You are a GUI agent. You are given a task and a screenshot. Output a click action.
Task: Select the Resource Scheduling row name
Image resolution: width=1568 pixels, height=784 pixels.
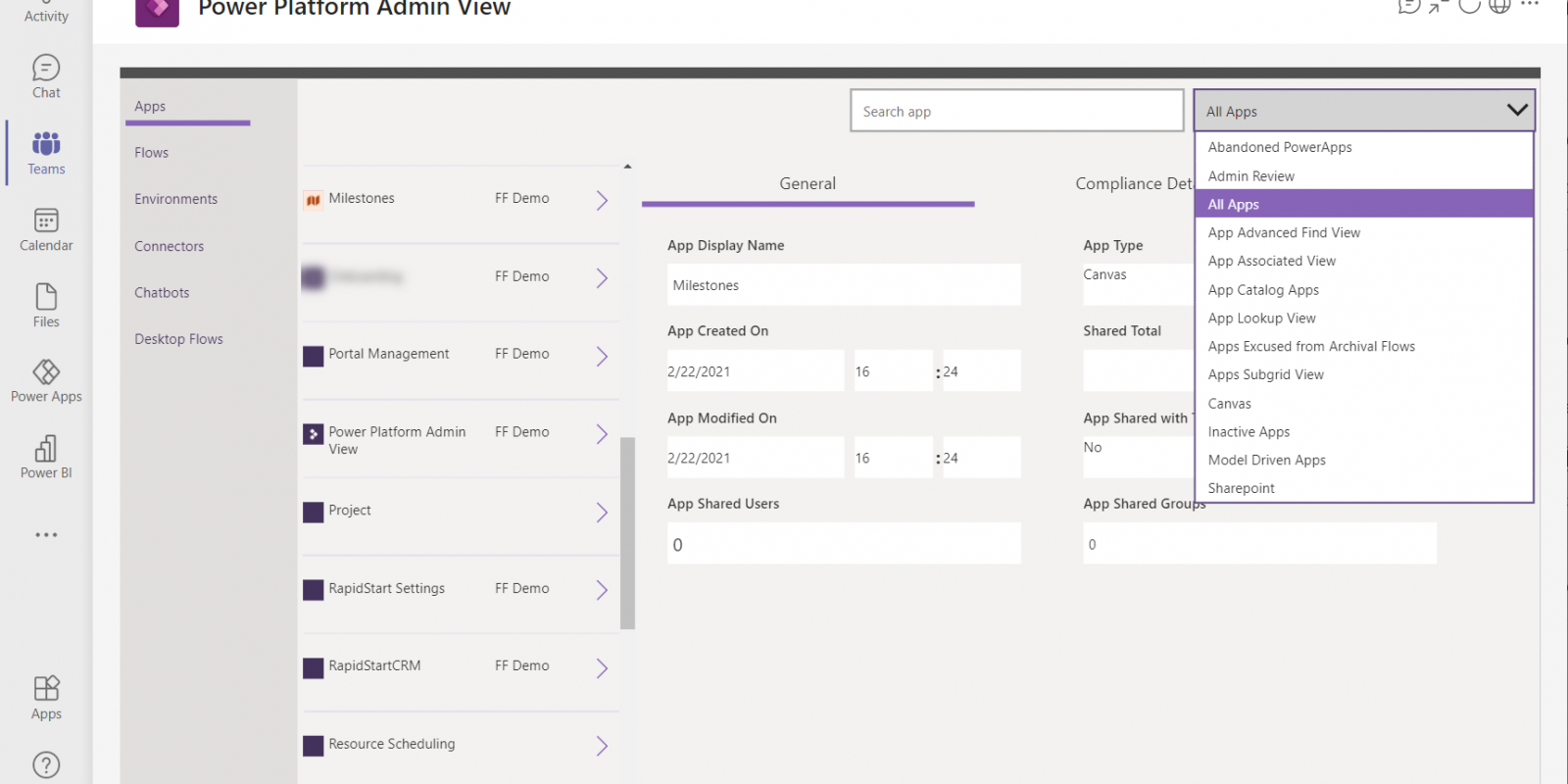(392, 744)
